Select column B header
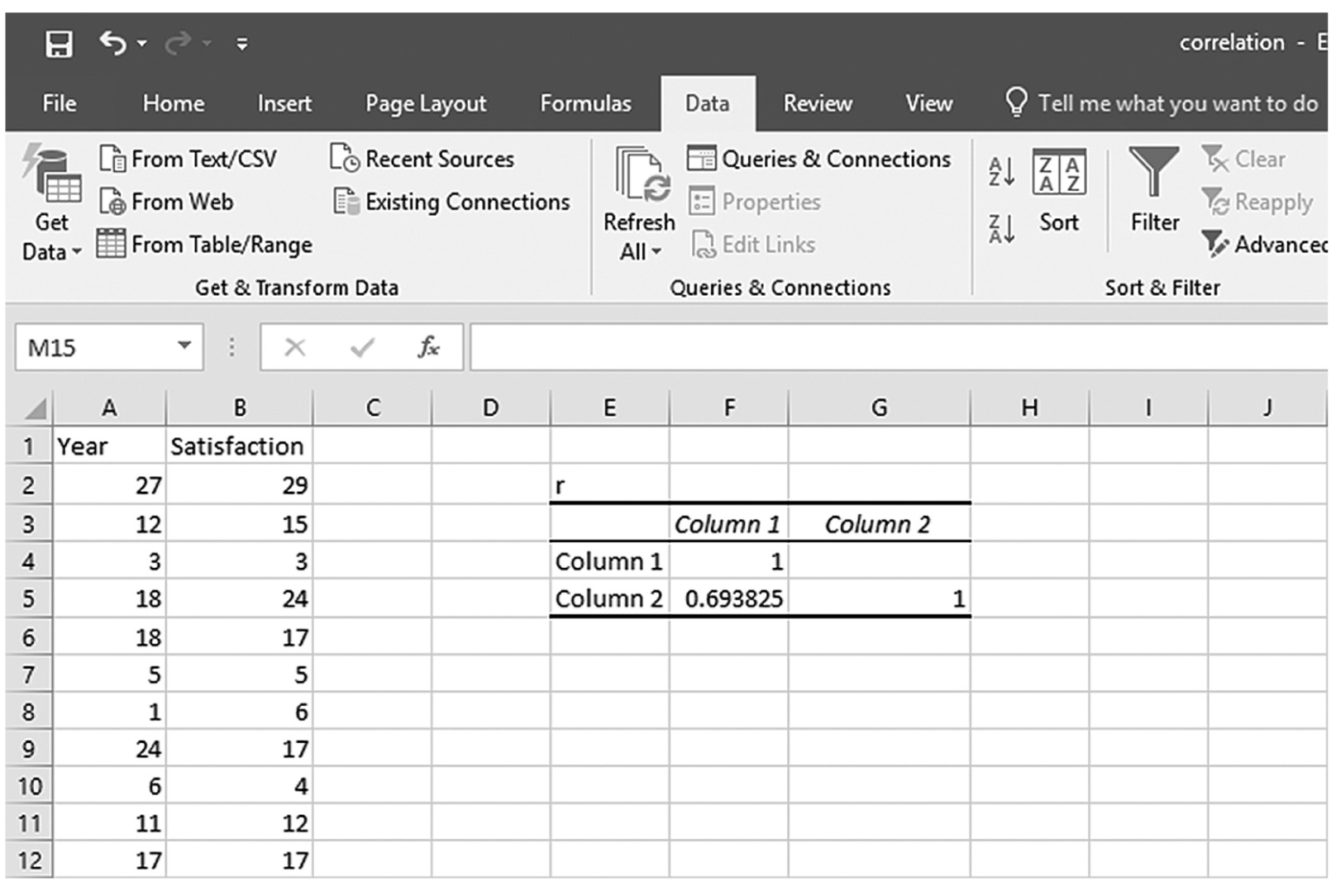This screenshot has height=896, width=1336. pos(240,408)
